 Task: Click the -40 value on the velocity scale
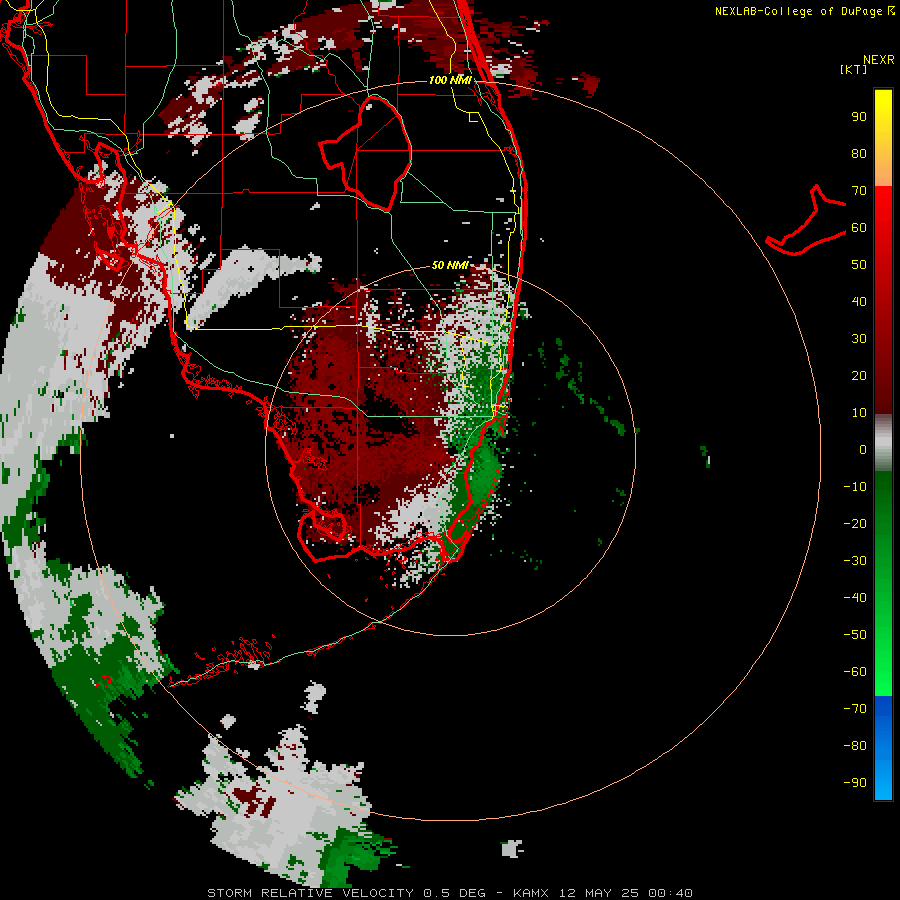click(x=855, y=598)
